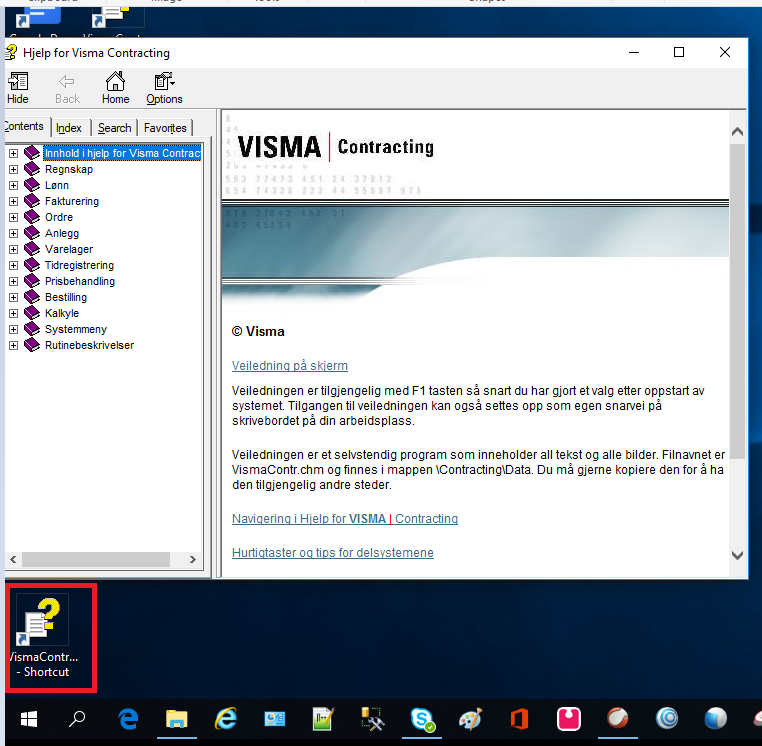Screen dimensions: 762x746
Task: Open the Hurtigtaster og tips for delsystemene link
Action: click(x=333, y=553)
